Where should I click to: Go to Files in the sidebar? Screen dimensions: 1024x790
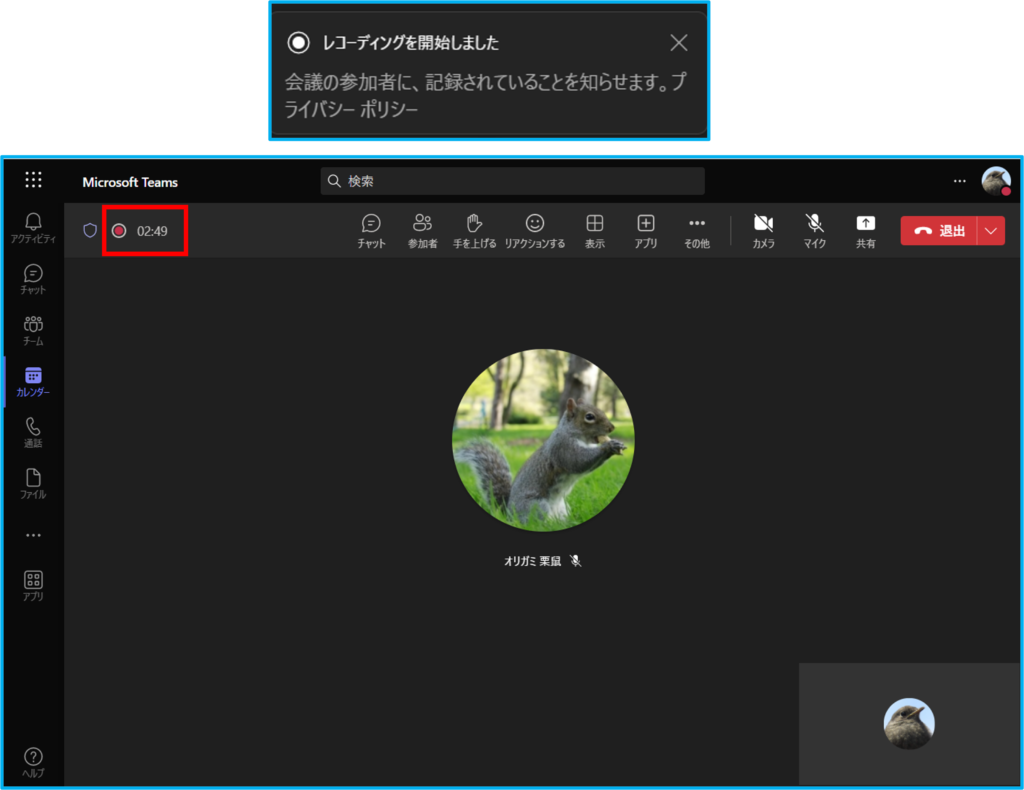click(33, 483)
